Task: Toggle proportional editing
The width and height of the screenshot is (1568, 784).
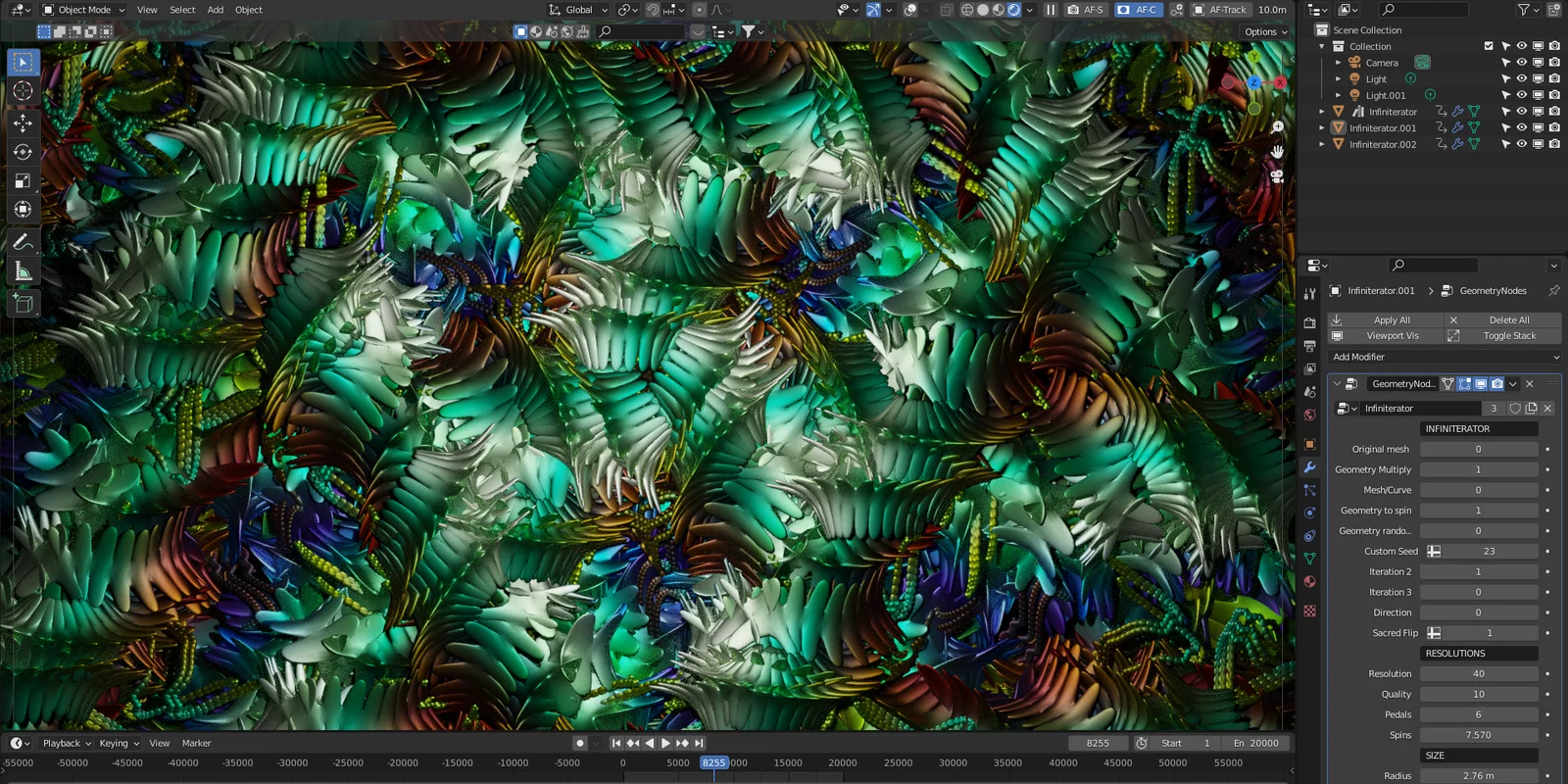Action: 699,10
